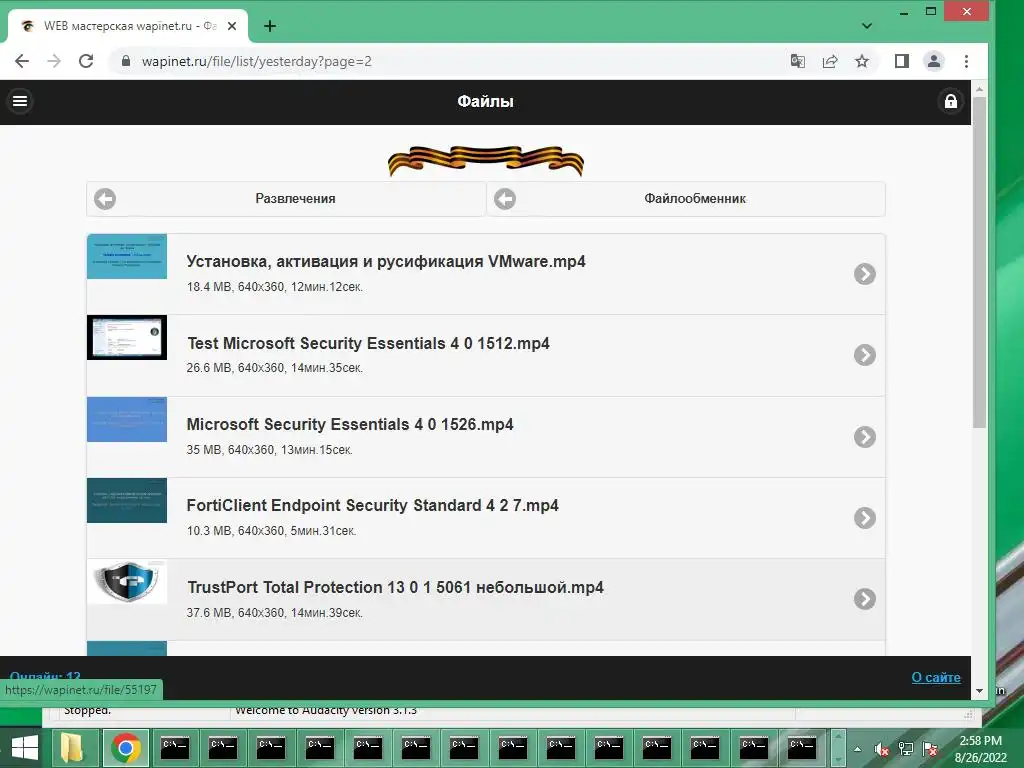
Task: Open the О сайте link
Action: pyautogui.click(x=936, y=677)
